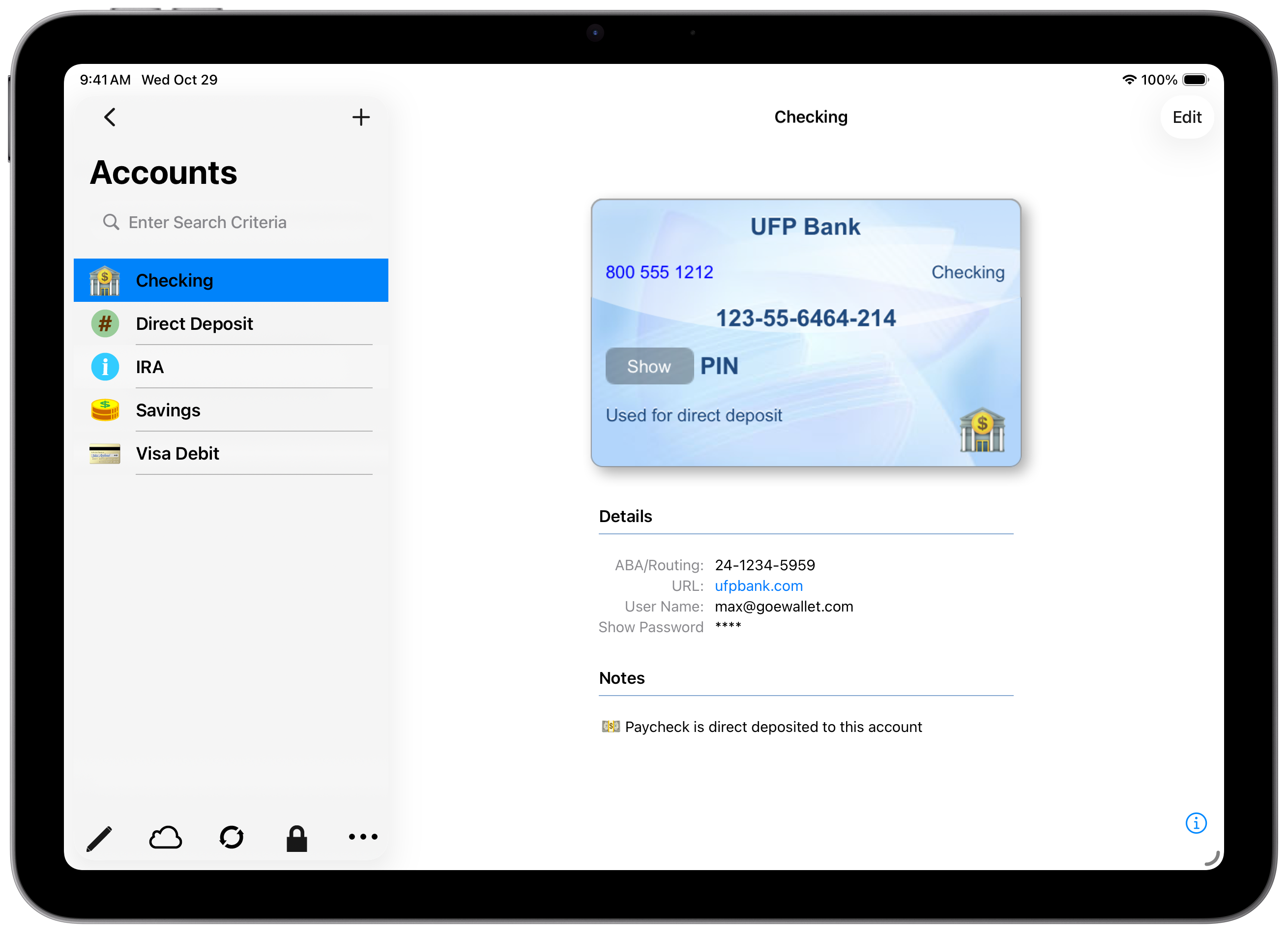Add a new account with plus icon

pyautogui.click(x=361, y=117)
